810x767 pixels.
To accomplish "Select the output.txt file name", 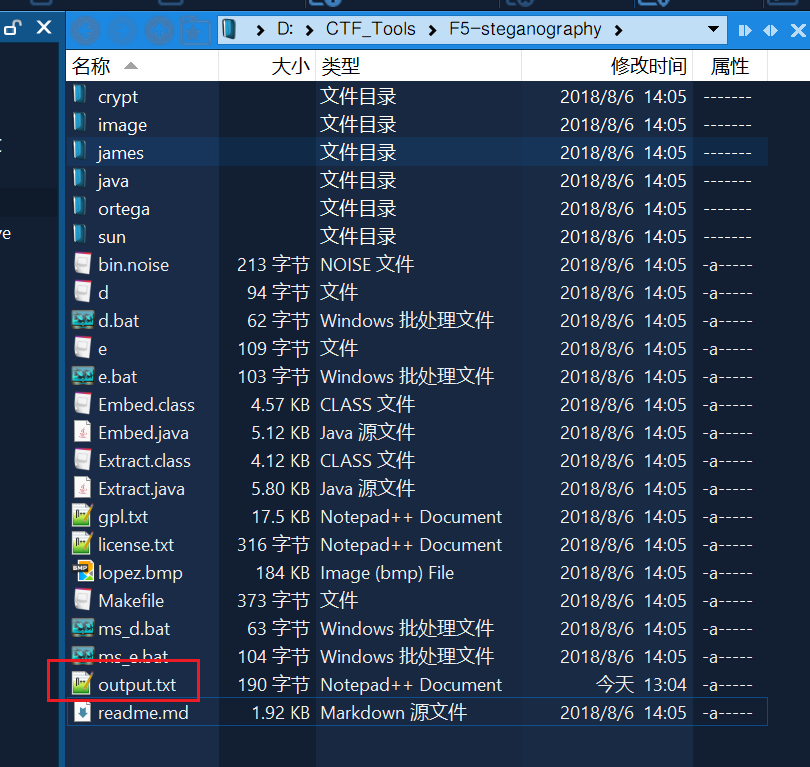I will pyautogui.click(x=137, y=685).
